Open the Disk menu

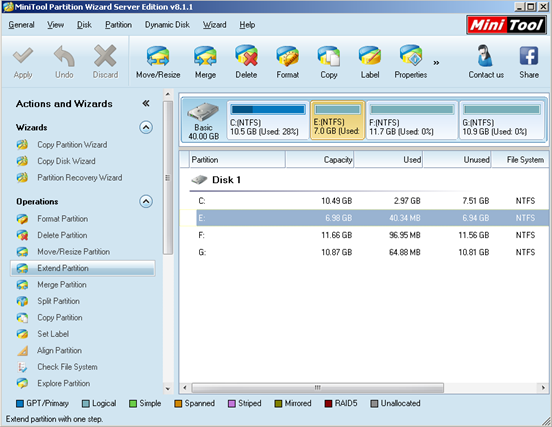[84, 25]
